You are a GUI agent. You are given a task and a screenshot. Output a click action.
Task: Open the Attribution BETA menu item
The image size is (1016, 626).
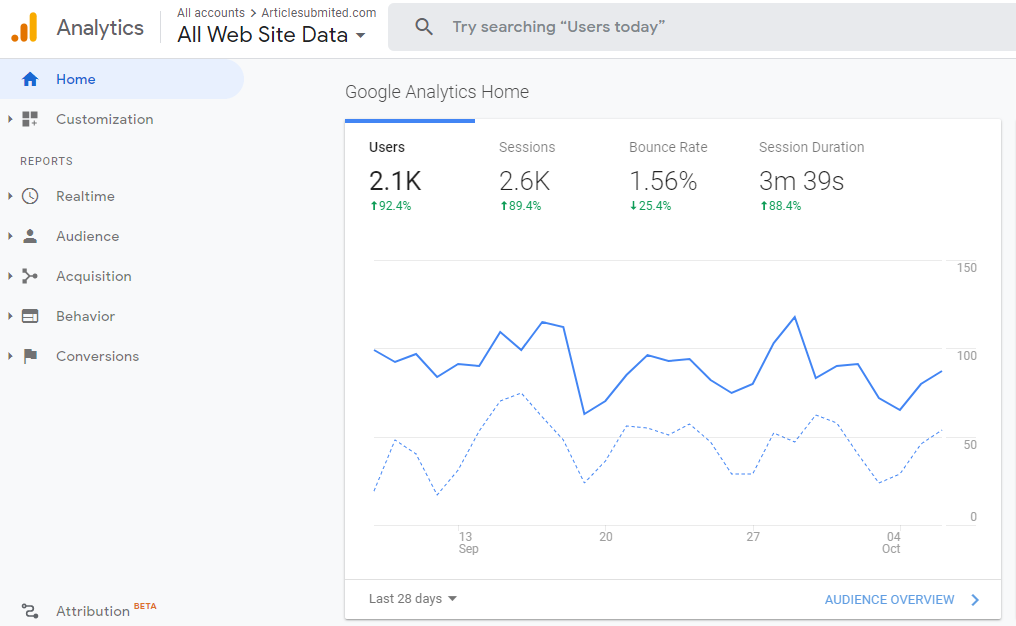click(x=106, y=610)
